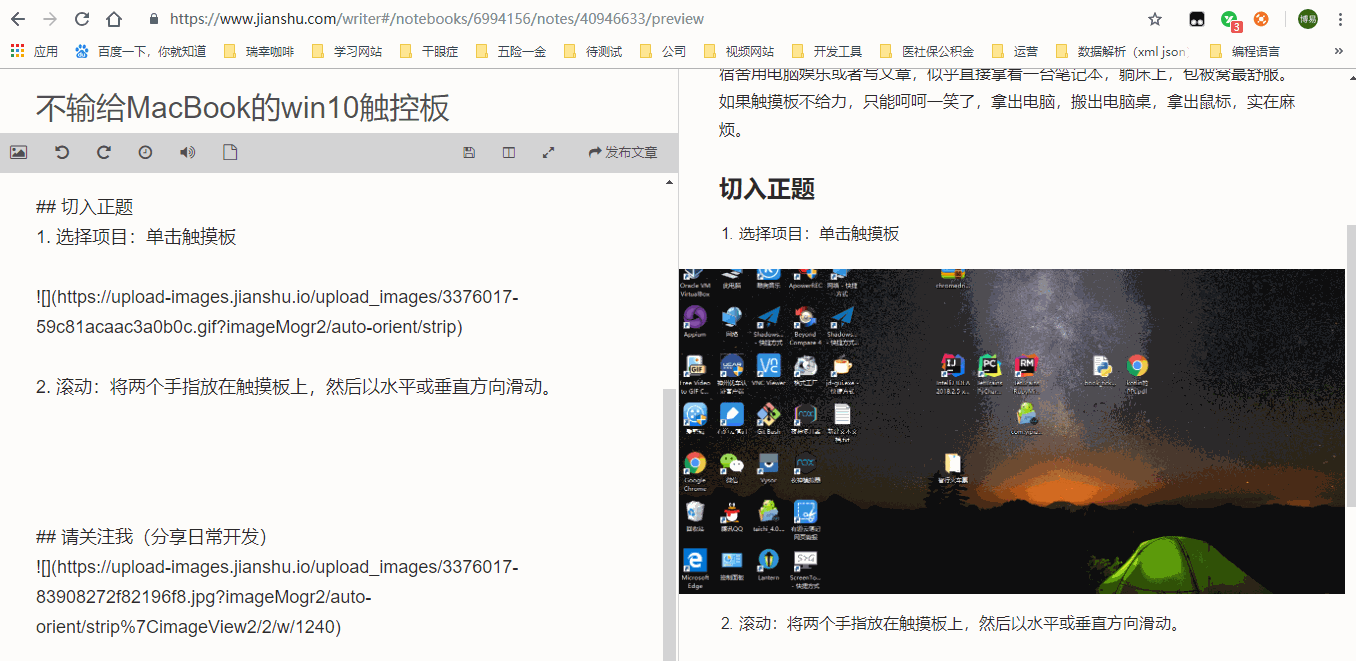The image size is (1356, 661).
Task: Insert image using editor toolbar icon
Action: tap(18, 152)
